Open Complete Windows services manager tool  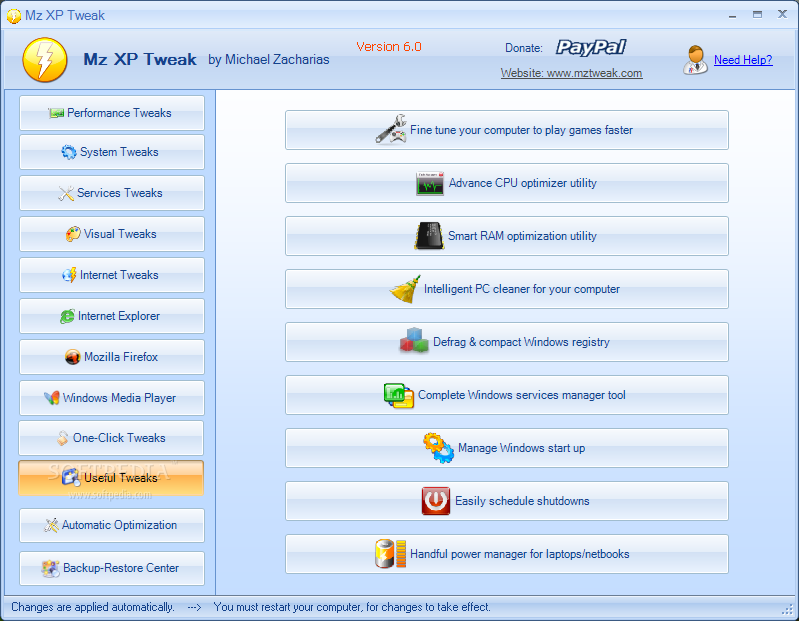point(507,395)
